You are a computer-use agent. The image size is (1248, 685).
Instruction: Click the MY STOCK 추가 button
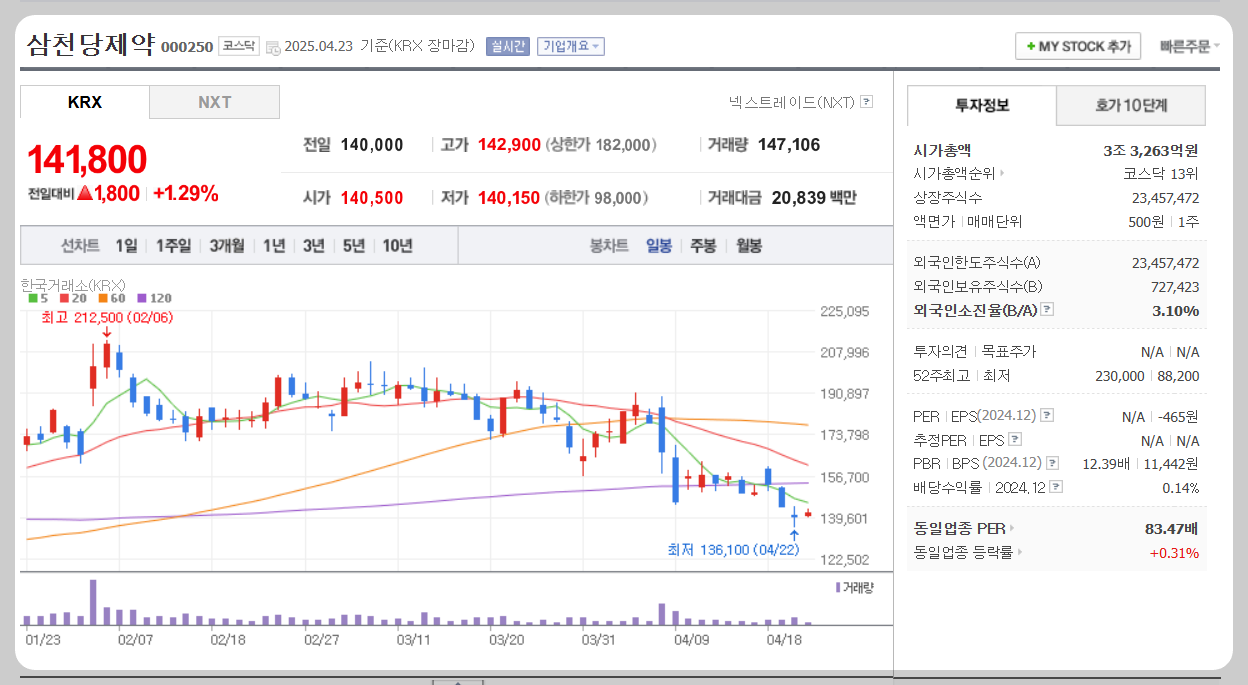point(1078,45)
